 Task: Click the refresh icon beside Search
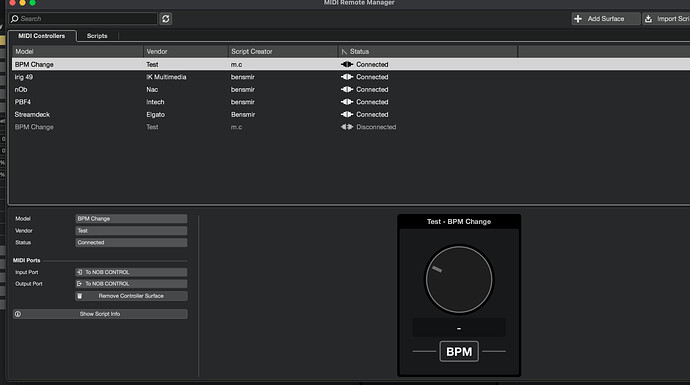pyautogui.click(x=165, y=18)
